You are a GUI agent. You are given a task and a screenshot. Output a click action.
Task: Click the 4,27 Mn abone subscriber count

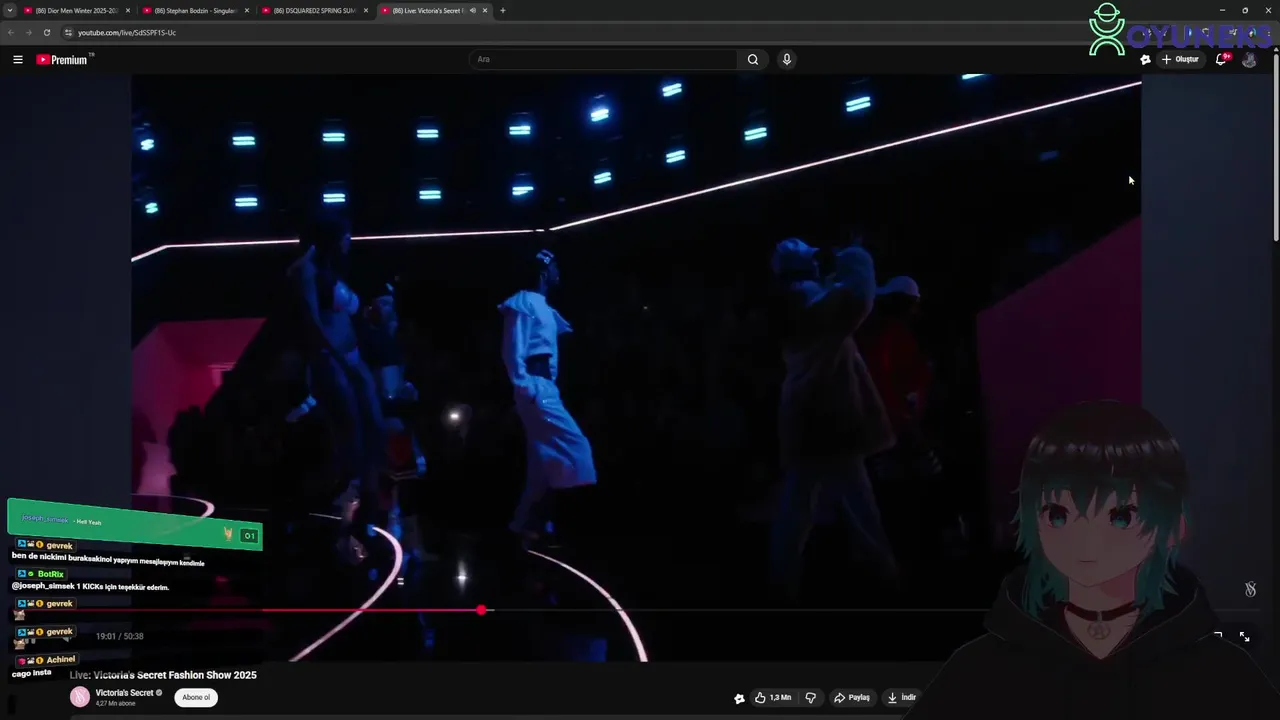click(115, 704)
